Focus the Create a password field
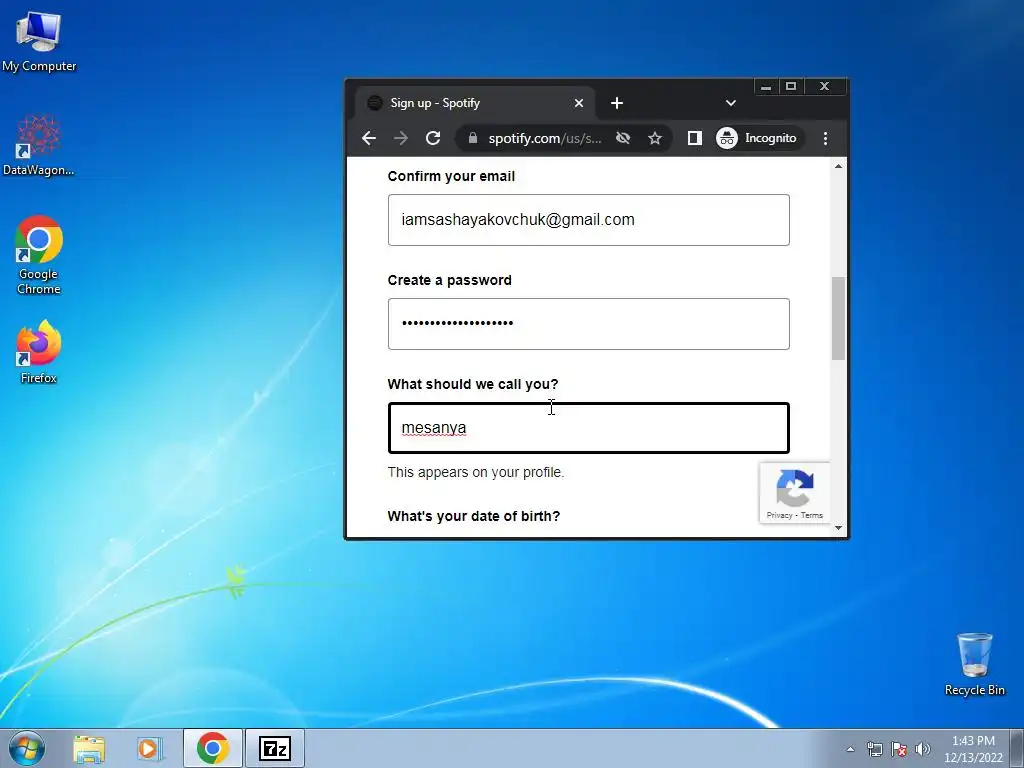This screenshot has height=768, width=1024. pos(588,324)
